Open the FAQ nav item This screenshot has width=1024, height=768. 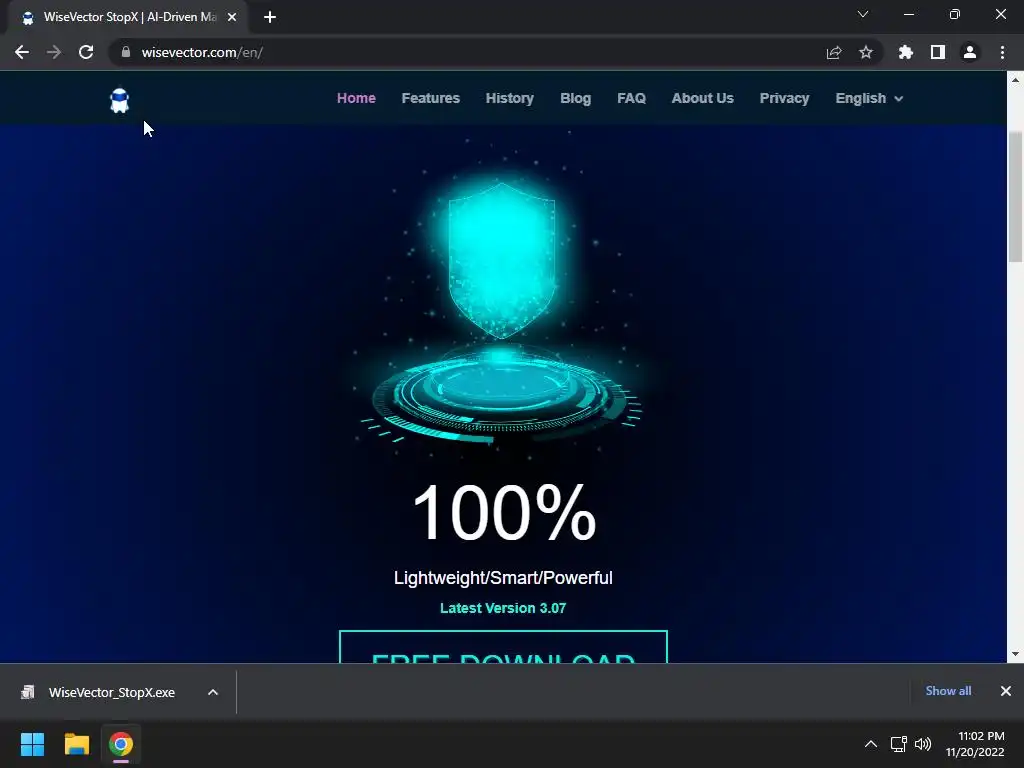tap(632, 98)
